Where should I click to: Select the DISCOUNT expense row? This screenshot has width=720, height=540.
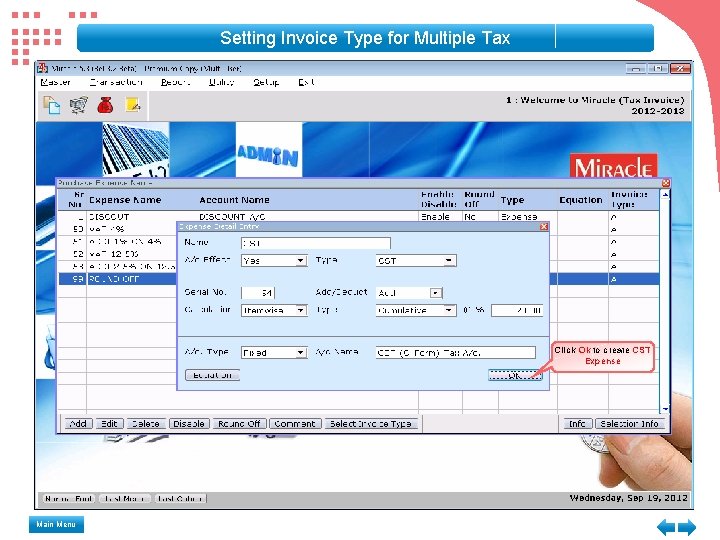tap(358, 217)
